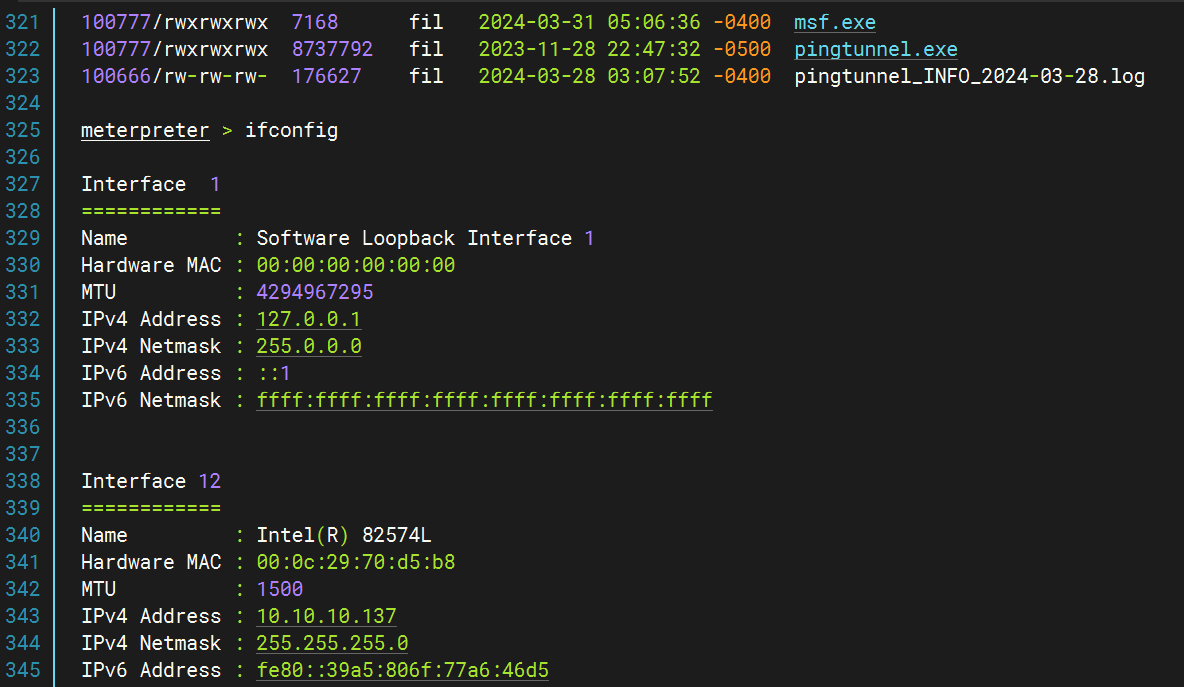Viewport: 1184px width, 687px height.
Task: Select the 255.0.0.0 netmask link
Action: pyautogui.click(x=309, y=346)
